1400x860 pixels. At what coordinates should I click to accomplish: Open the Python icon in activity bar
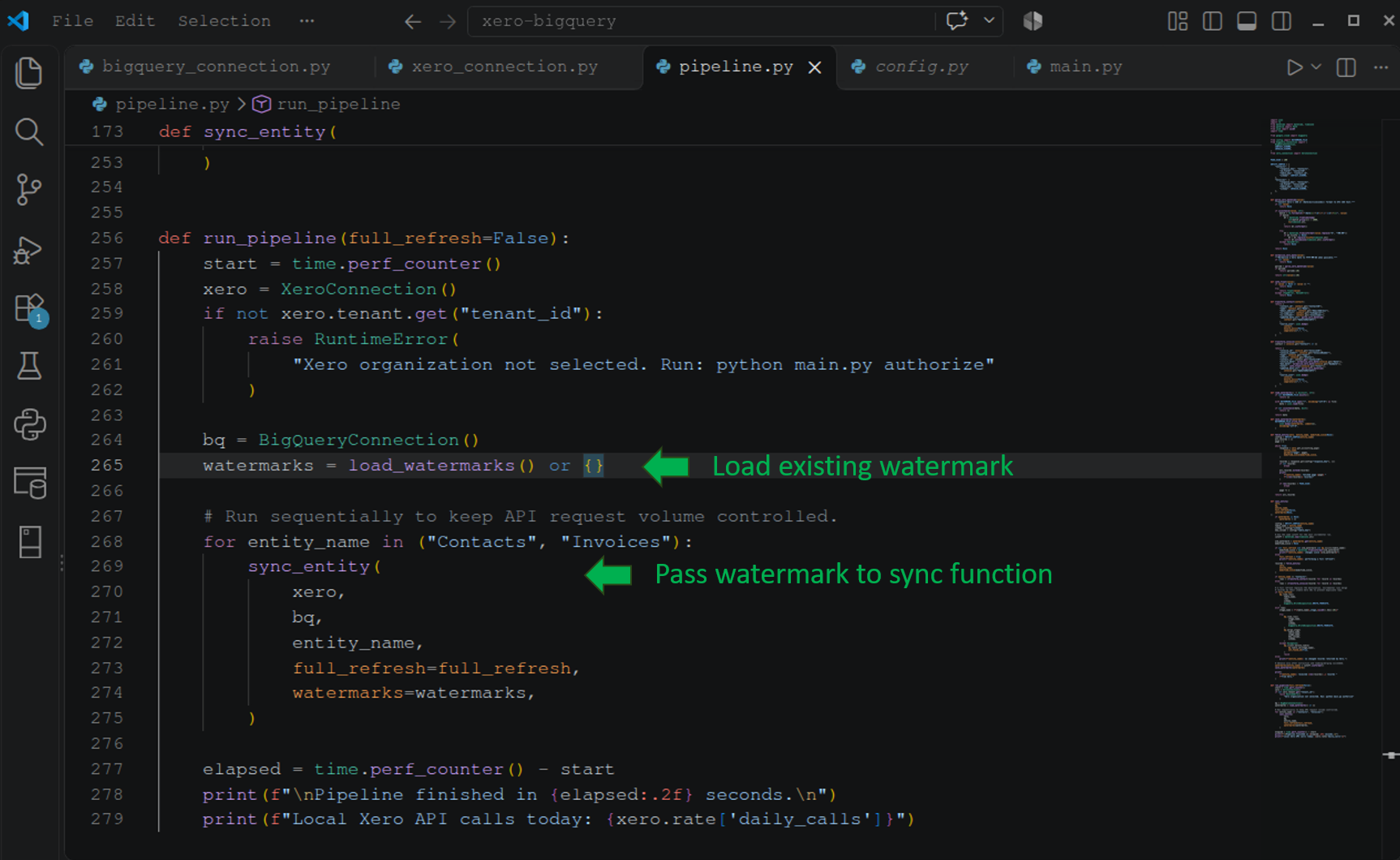click(x=29, y=424)
